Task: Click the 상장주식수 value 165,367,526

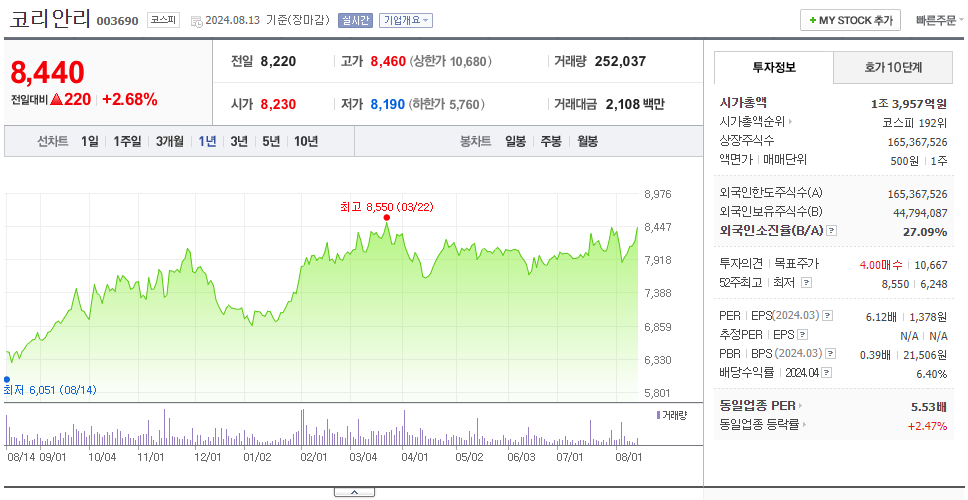Action: (917, 141)
